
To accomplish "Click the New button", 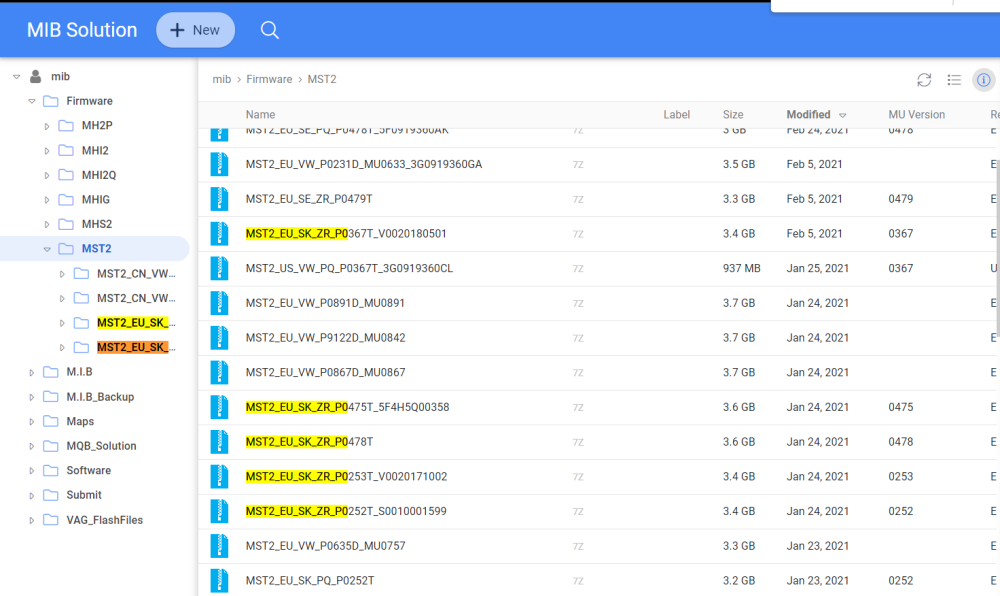I will tap(195, 30).
